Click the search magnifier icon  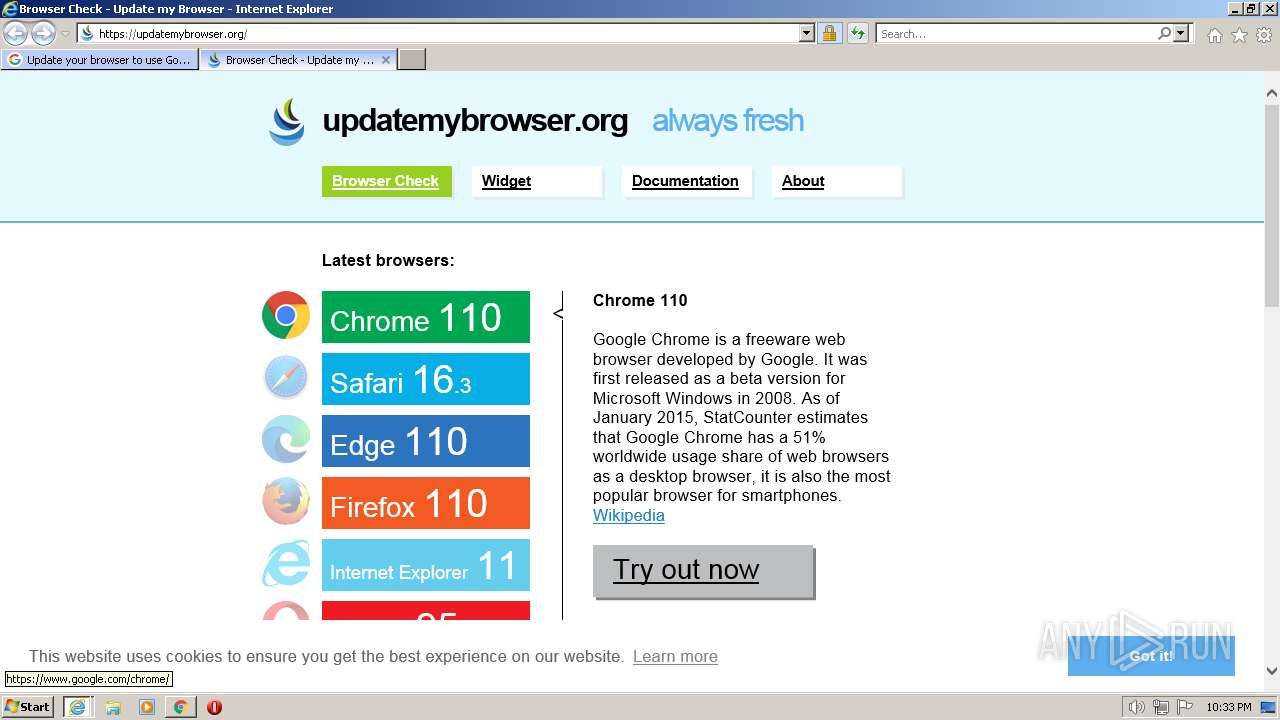[1164, 34]
